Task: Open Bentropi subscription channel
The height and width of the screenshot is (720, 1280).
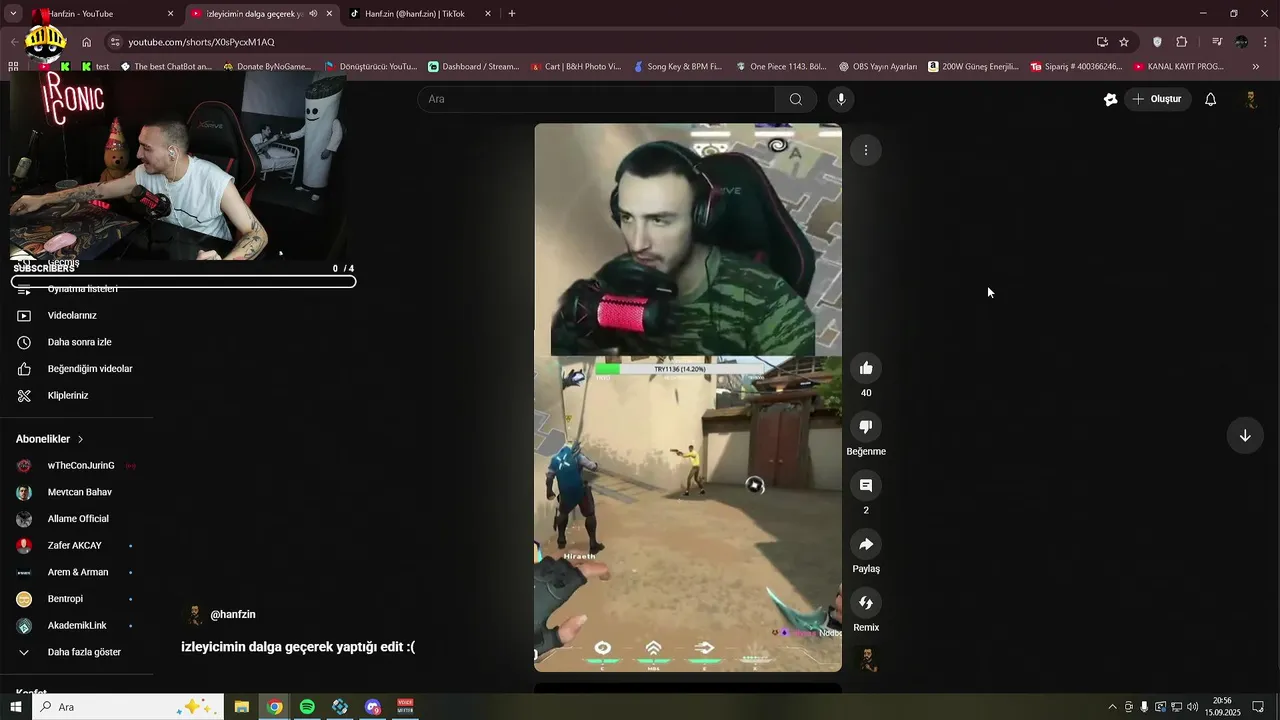Action: pos(65,599)
